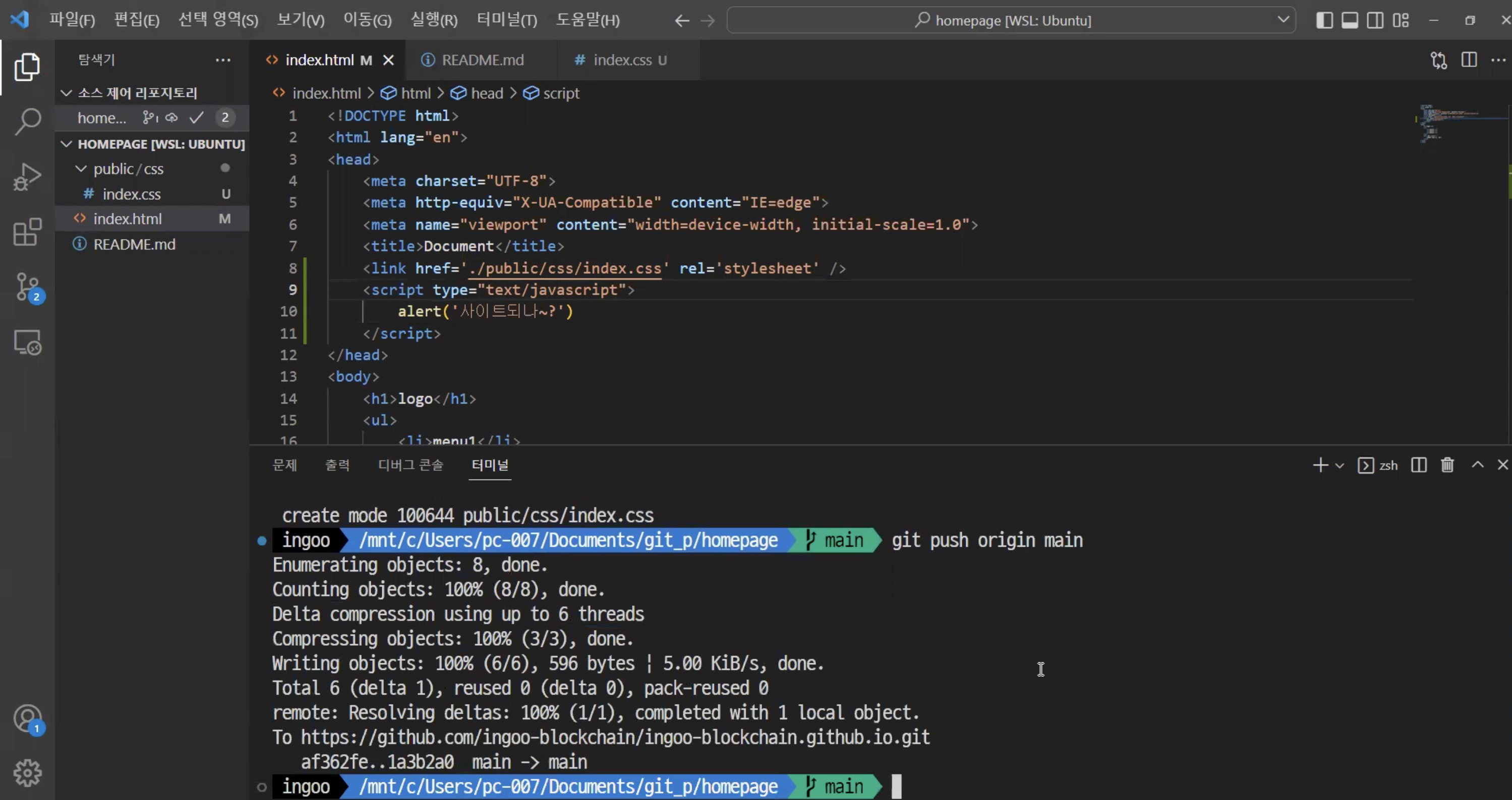Open the Search view in activity bar
Image resolution: width=1512 pixels, height=800 pixels.
click(x=27, y=122)
